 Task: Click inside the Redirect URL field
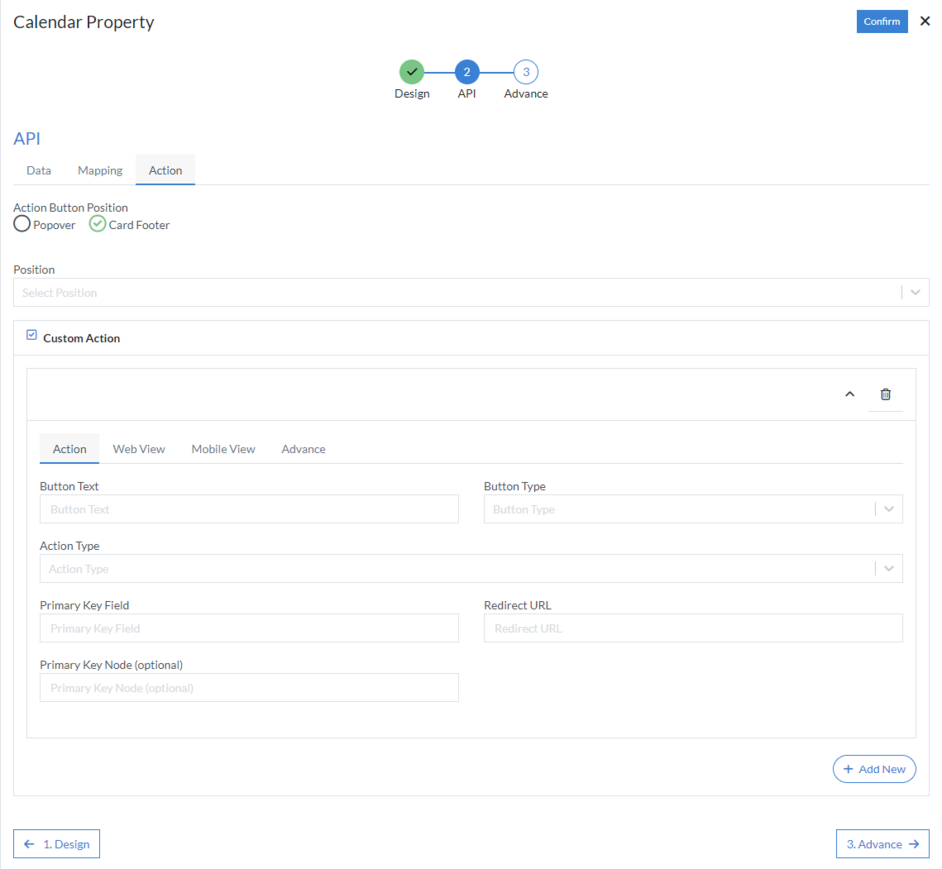(x=692, y=628)
